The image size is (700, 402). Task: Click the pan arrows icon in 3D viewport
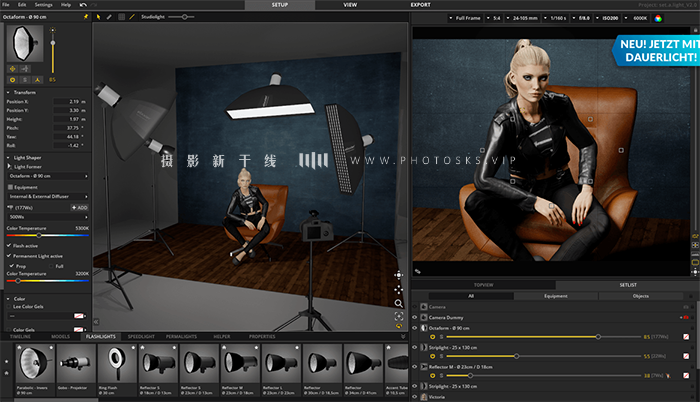(x=399, y=290)
